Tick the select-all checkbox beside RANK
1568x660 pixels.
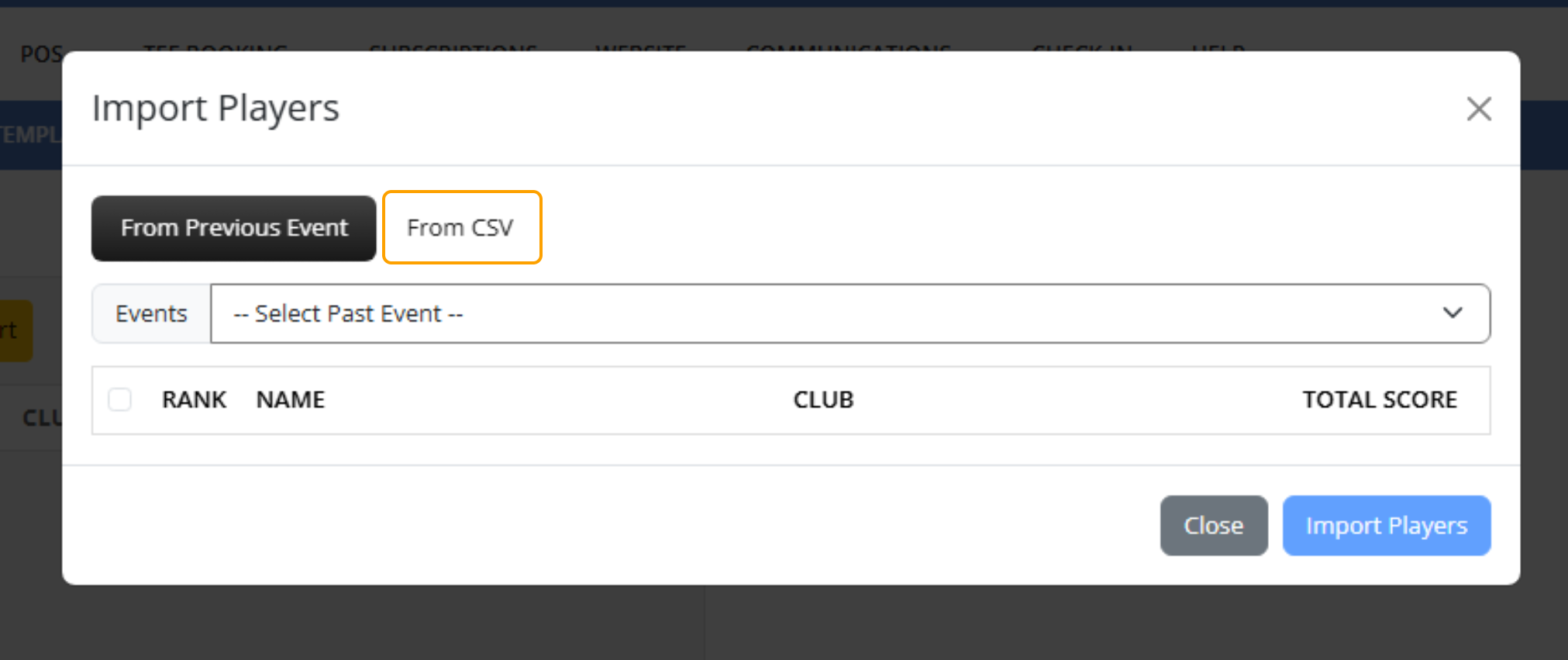pos(120,399)
